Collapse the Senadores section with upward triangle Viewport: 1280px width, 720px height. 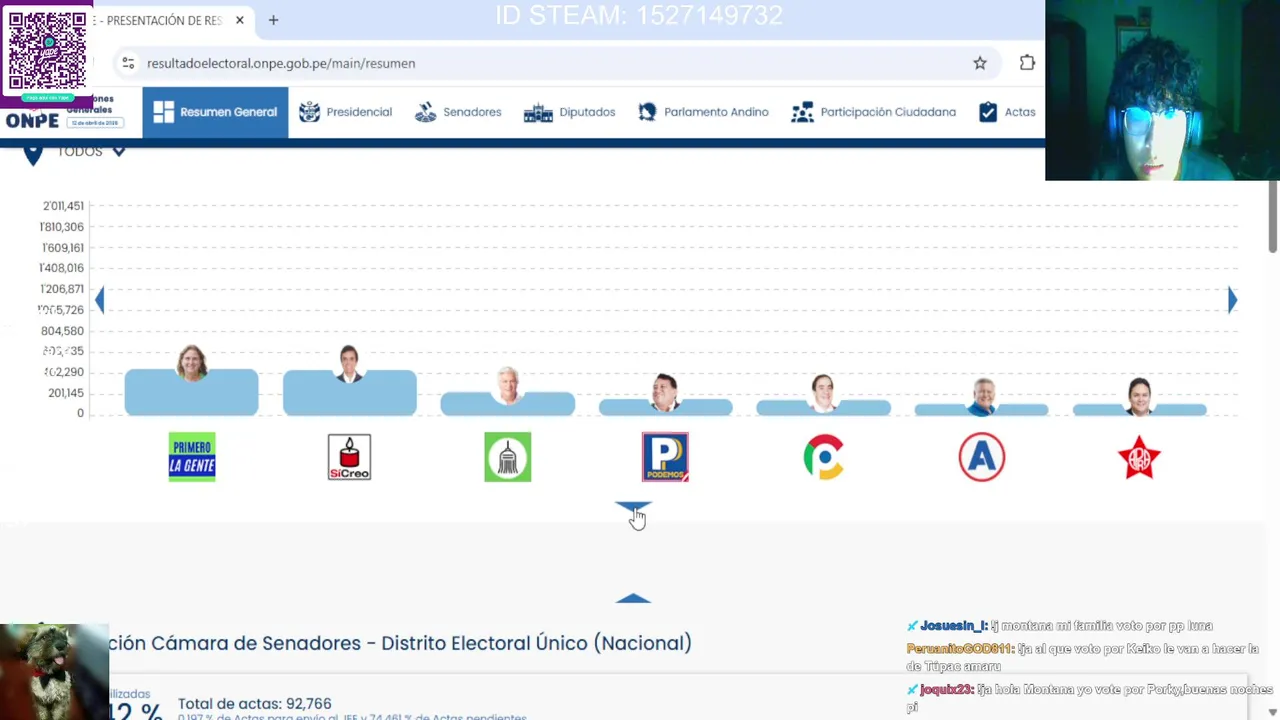click(x=633, y=598)
